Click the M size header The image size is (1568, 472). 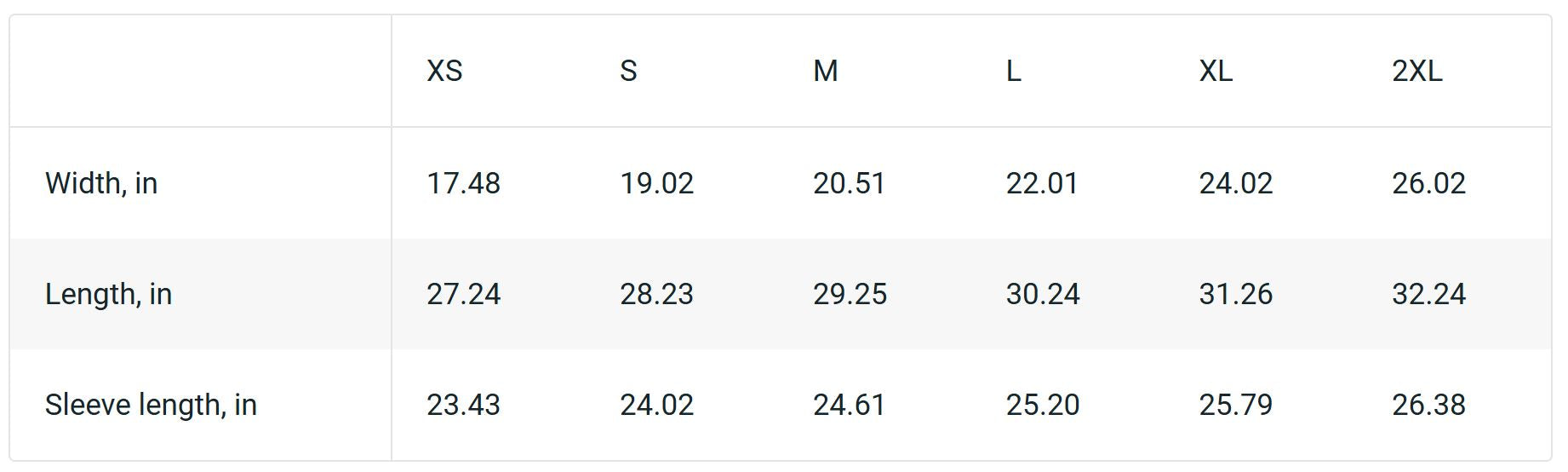coord(825,71)
